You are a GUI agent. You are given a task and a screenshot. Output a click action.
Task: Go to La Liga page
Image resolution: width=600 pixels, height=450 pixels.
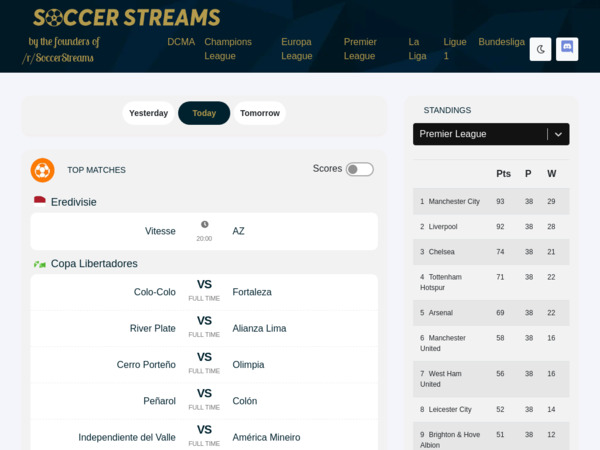coord(417,49)
